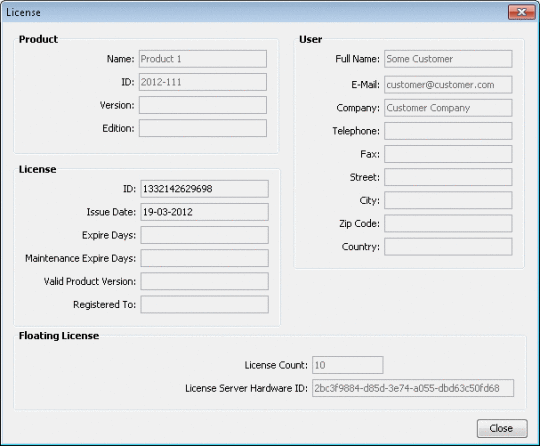Focus the Maintenance Expire Days field

pyautogui.click(x=204, y=258)
